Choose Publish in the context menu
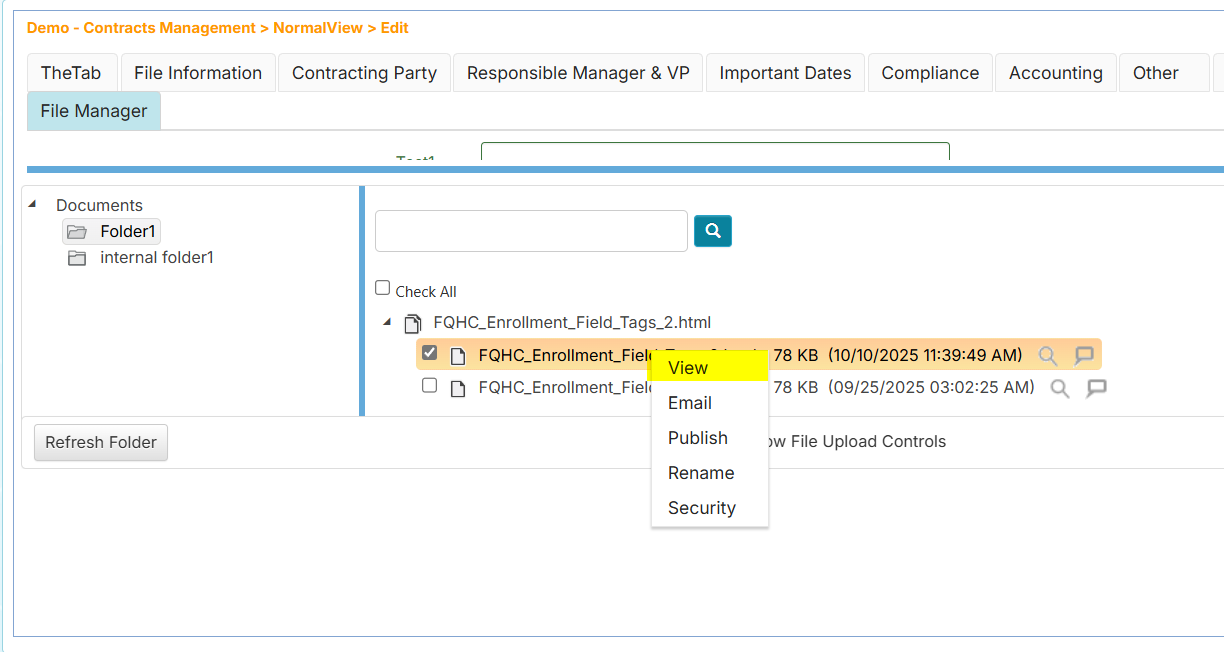 (698, 438)
